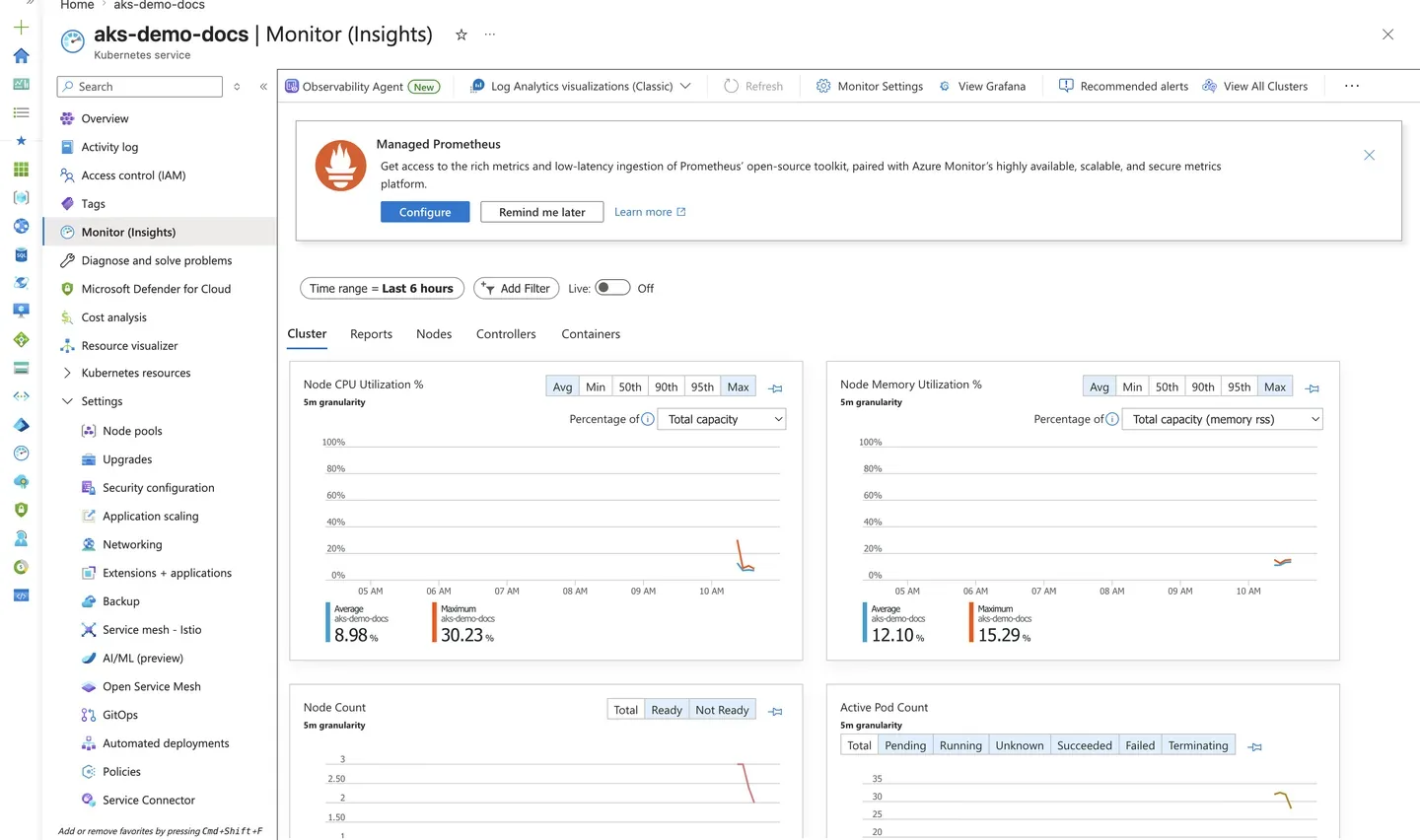
Task: Select Max in Node CPU Utilization chart
Action: click(x=738, y=386)
